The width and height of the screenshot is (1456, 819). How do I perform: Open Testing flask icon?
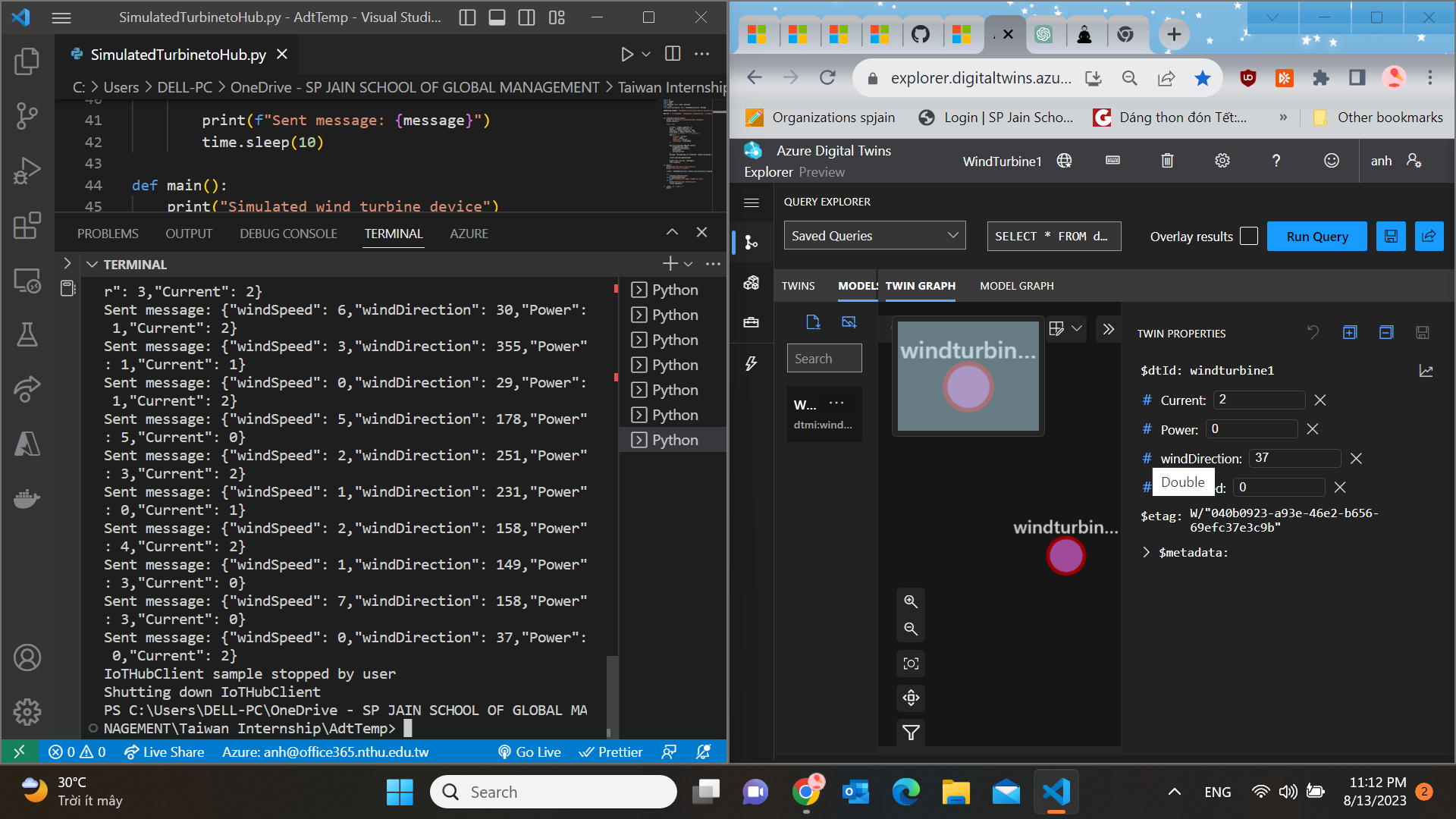click(x=27, y=334)
